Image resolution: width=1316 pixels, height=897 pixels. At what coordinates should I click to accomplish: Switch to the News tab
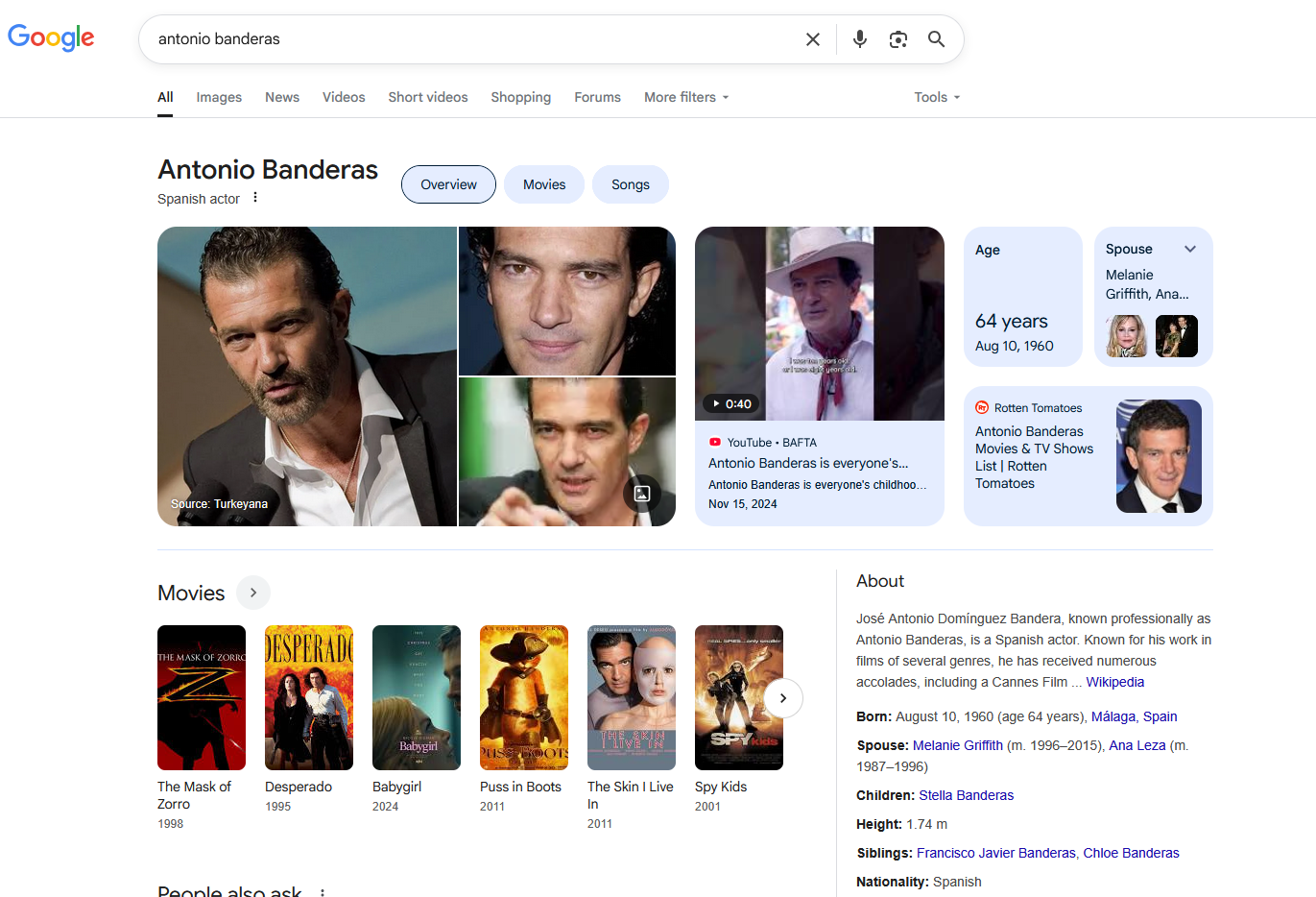tap(282, 97)
